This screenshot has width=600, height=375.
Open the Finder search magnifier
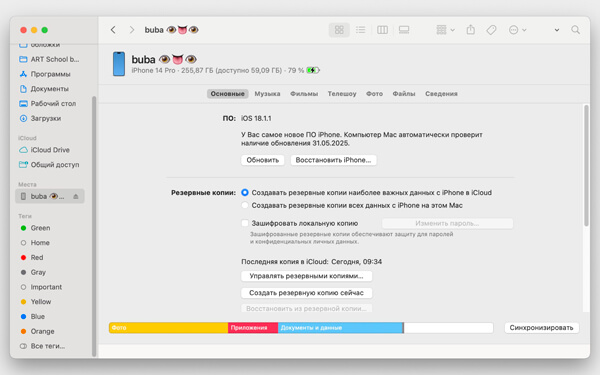(x=575, y=30)
